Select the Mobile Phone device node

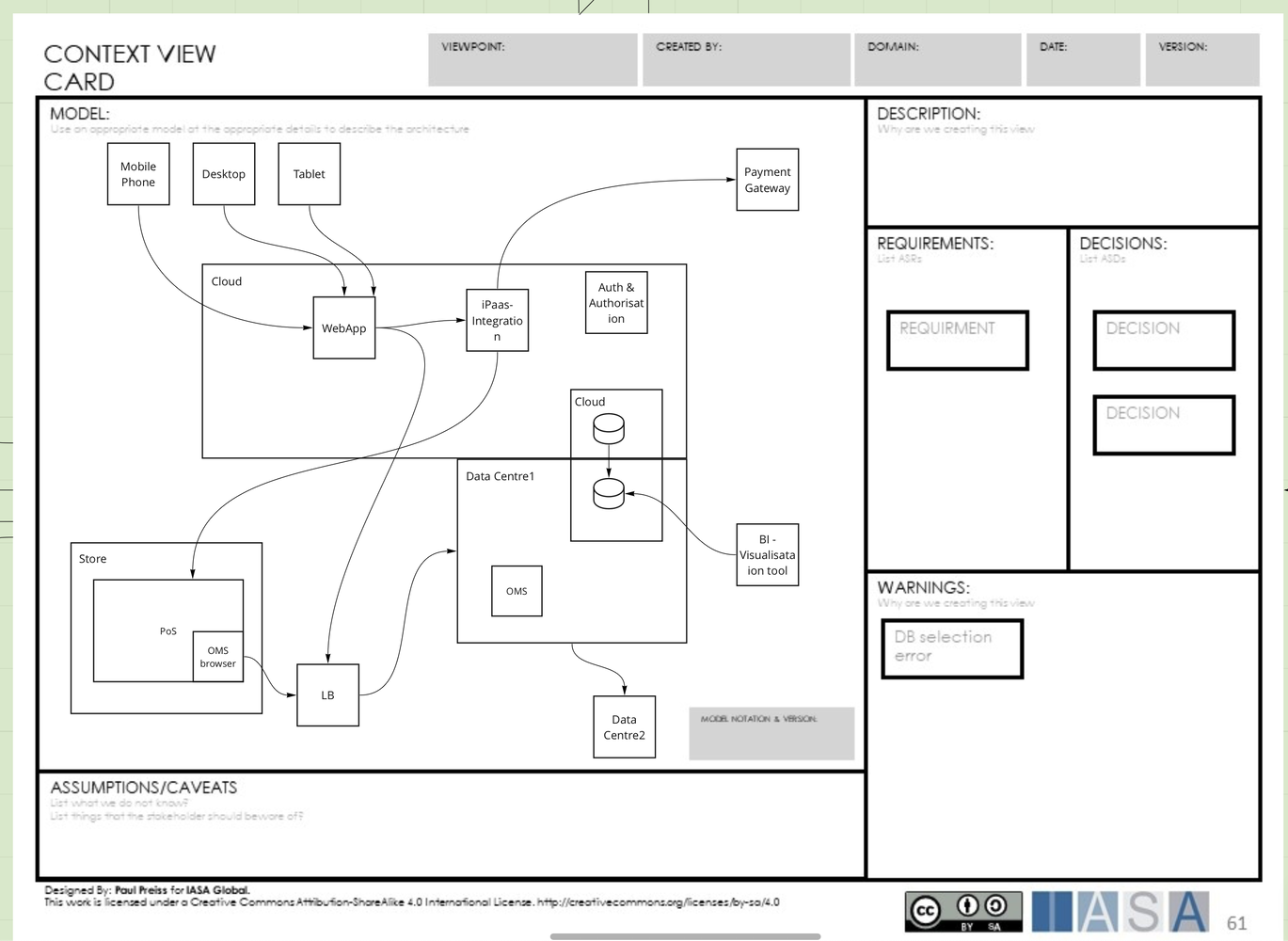[137, 174]
